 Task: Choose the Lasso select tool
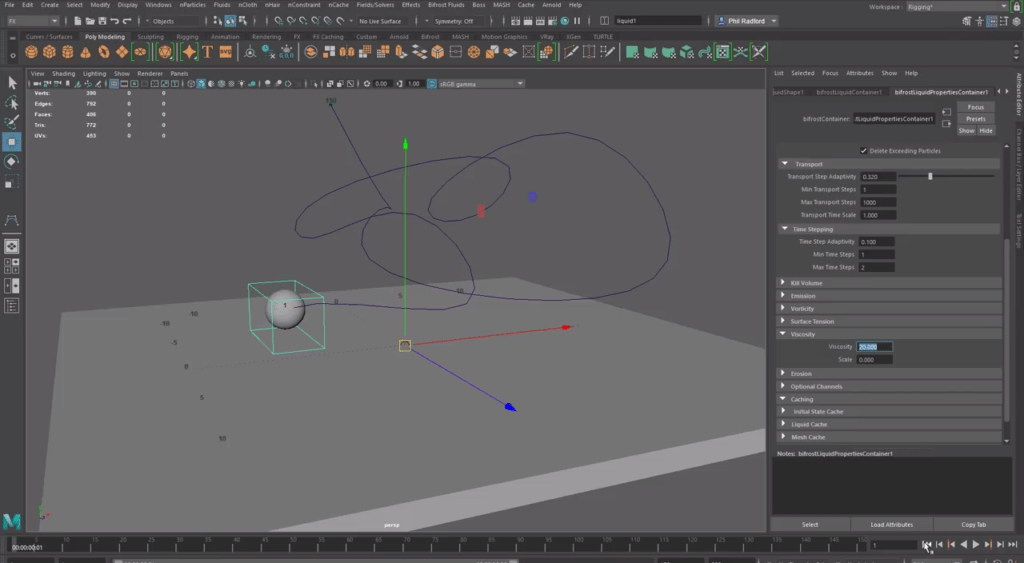pos(12,103)
